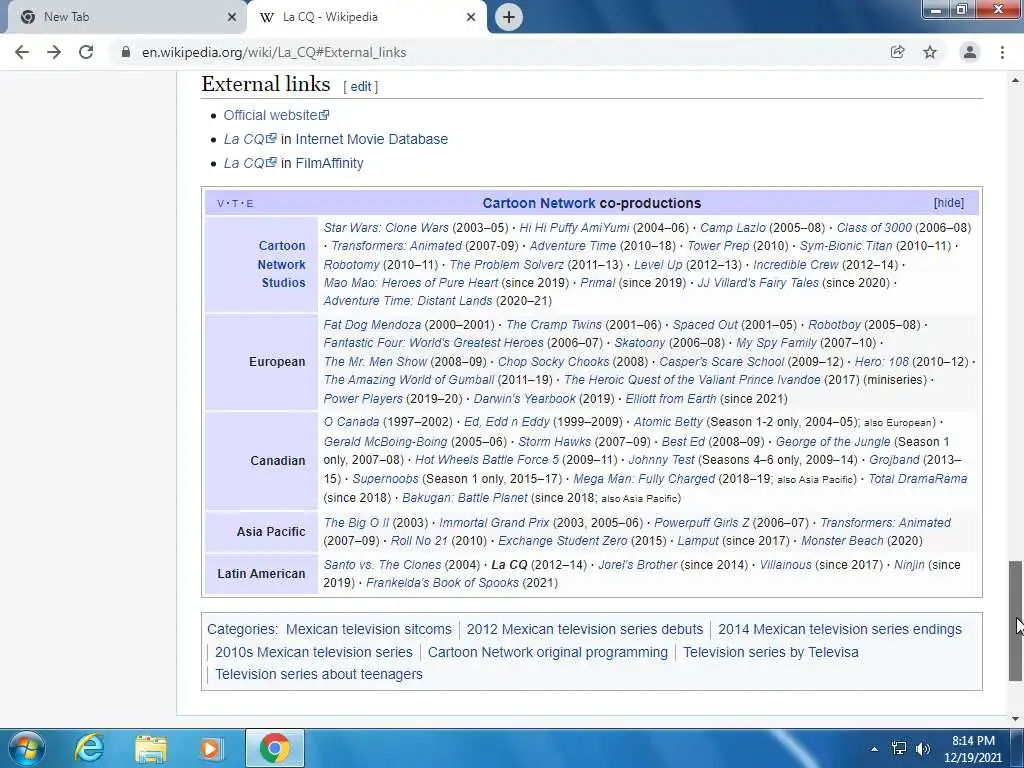The width and height of the screenshot is (1024, 768).
Task: Open the Adventure Time link
Action: click(x=573, y=246)
